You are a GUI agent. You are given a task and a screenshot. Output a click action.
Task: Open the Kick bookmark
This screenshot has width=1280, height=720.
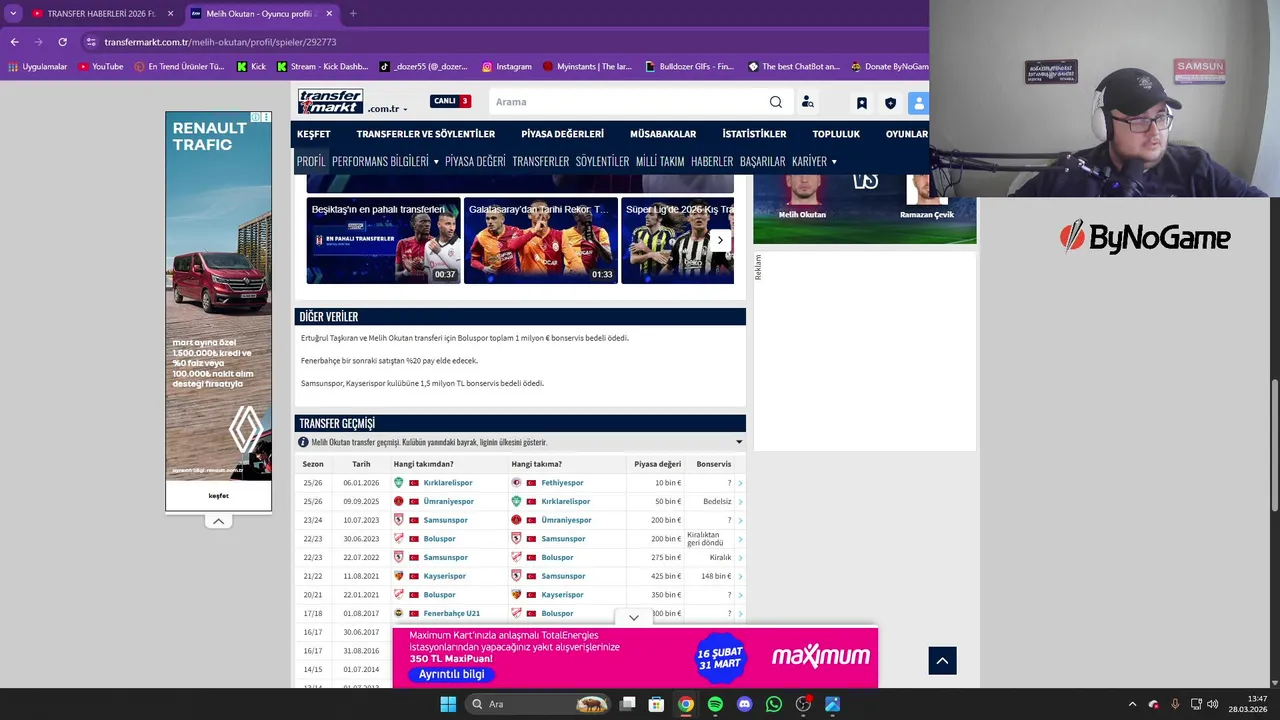coord(251,67)
